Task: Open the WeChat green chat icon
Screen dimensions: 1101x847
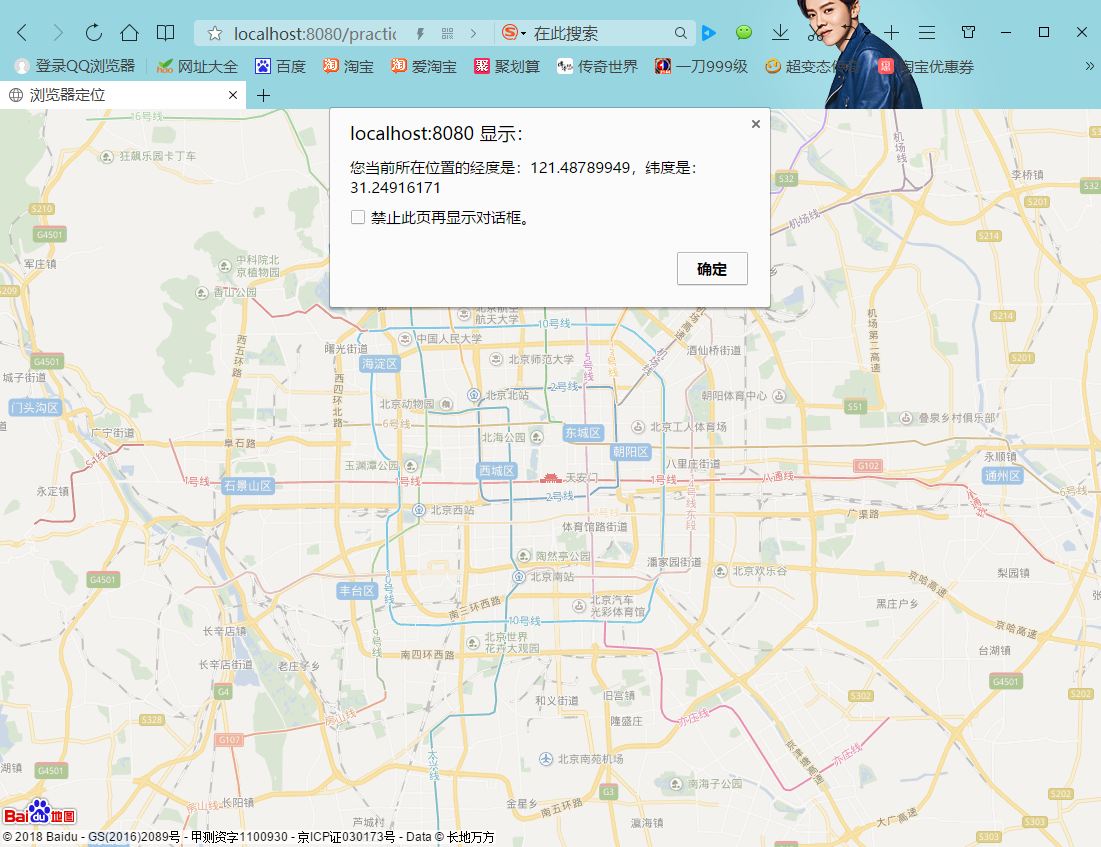Action: [x=744, y=32]
